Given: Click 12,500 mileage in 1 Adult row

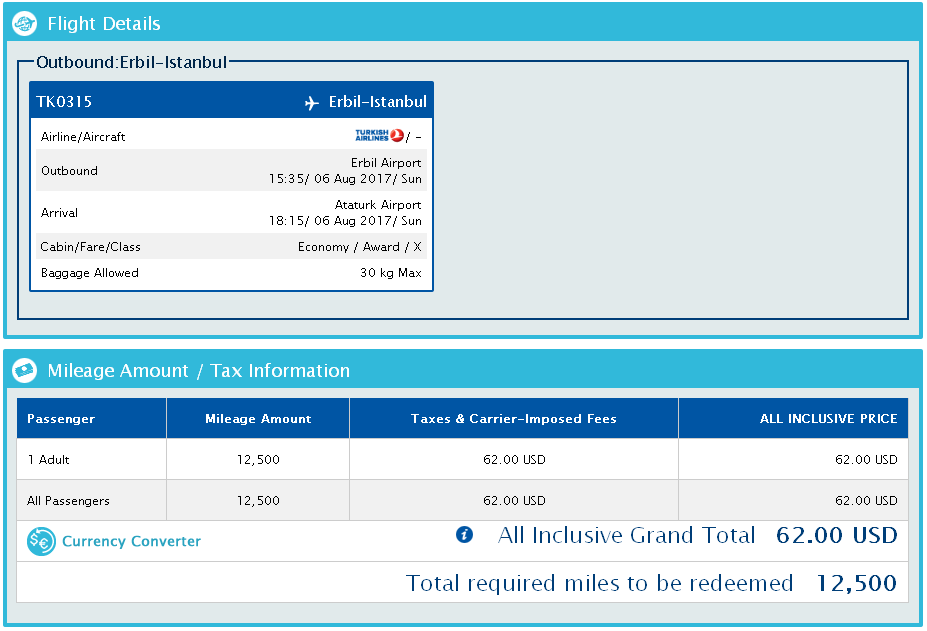Looking at the screenshot, I should tap(258, 460).
